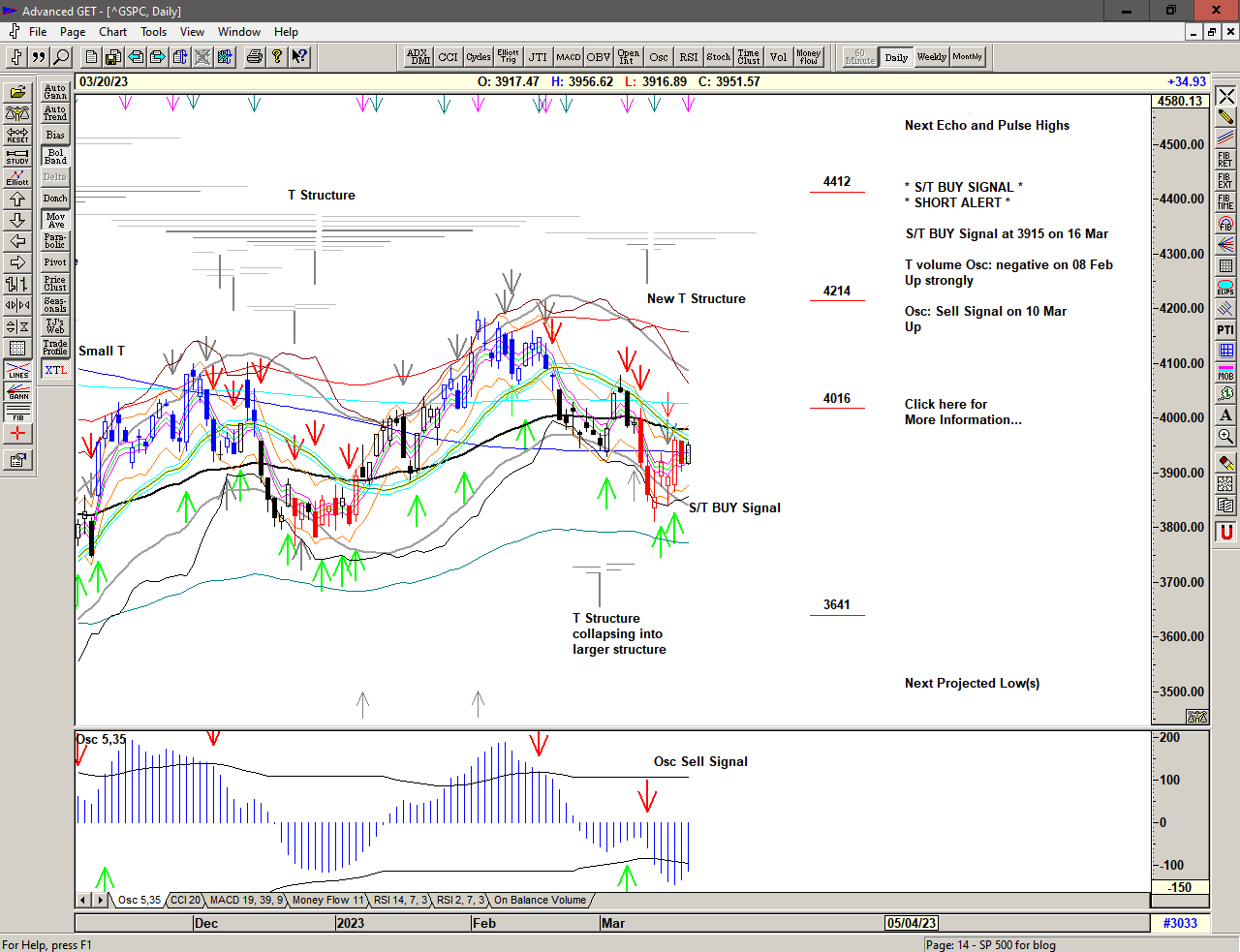Toggle the XTL indicator button
Viewport: 1240px width, 952px height.
(55, 370)
